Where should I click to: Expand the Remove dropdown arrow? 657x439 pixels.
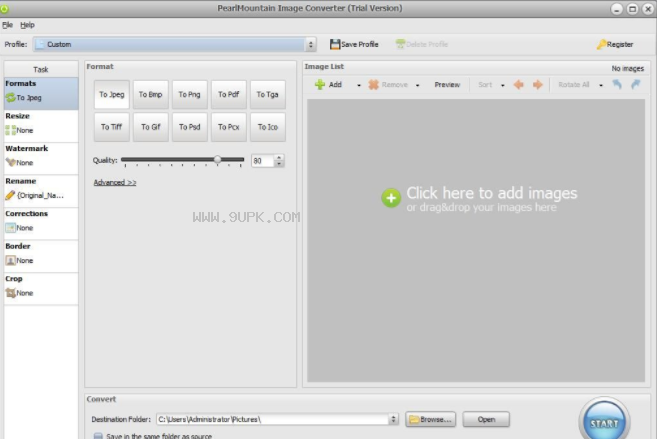point(417,85)
